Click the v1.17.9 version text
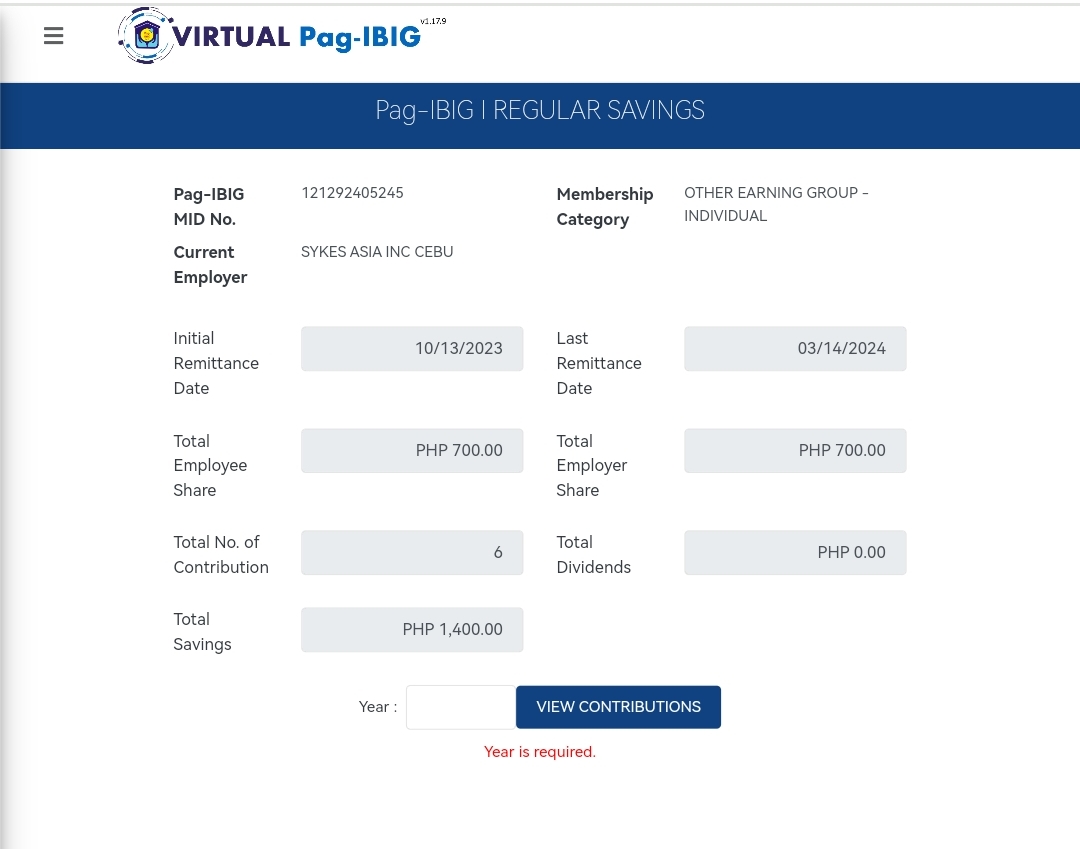Screen dimensions: 1080x849 pyautogui.click(x=433, y=21)
